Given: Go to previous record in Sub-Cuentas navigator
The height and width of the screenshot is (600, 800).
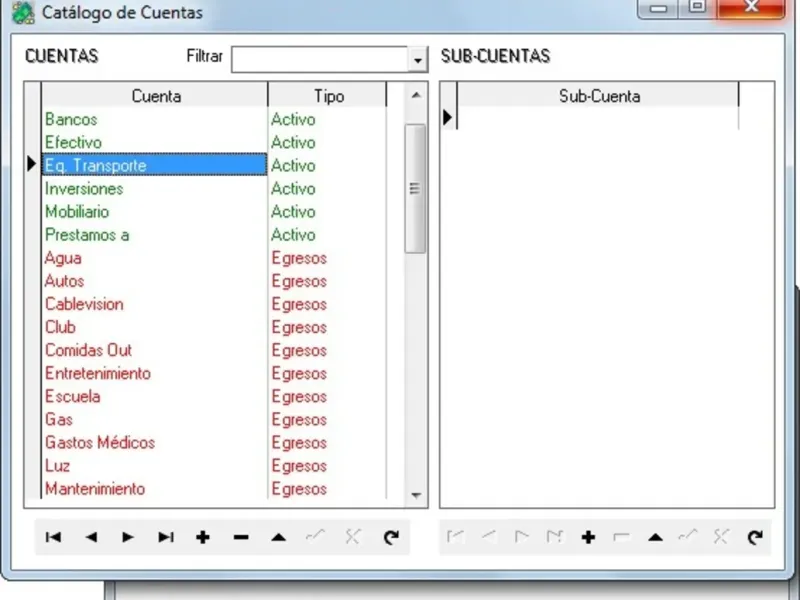Looking at the screenshot, I should 489,537.
